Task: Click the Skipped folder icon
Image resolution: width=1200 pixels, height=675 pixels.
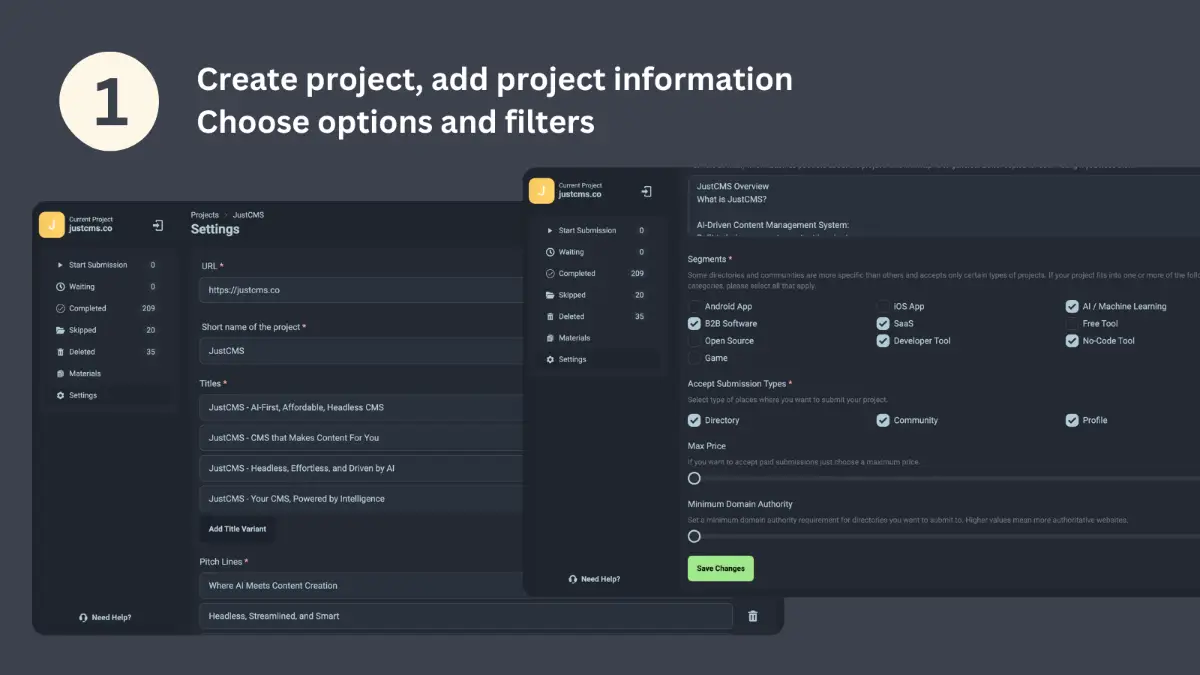Action: (60, 330)
